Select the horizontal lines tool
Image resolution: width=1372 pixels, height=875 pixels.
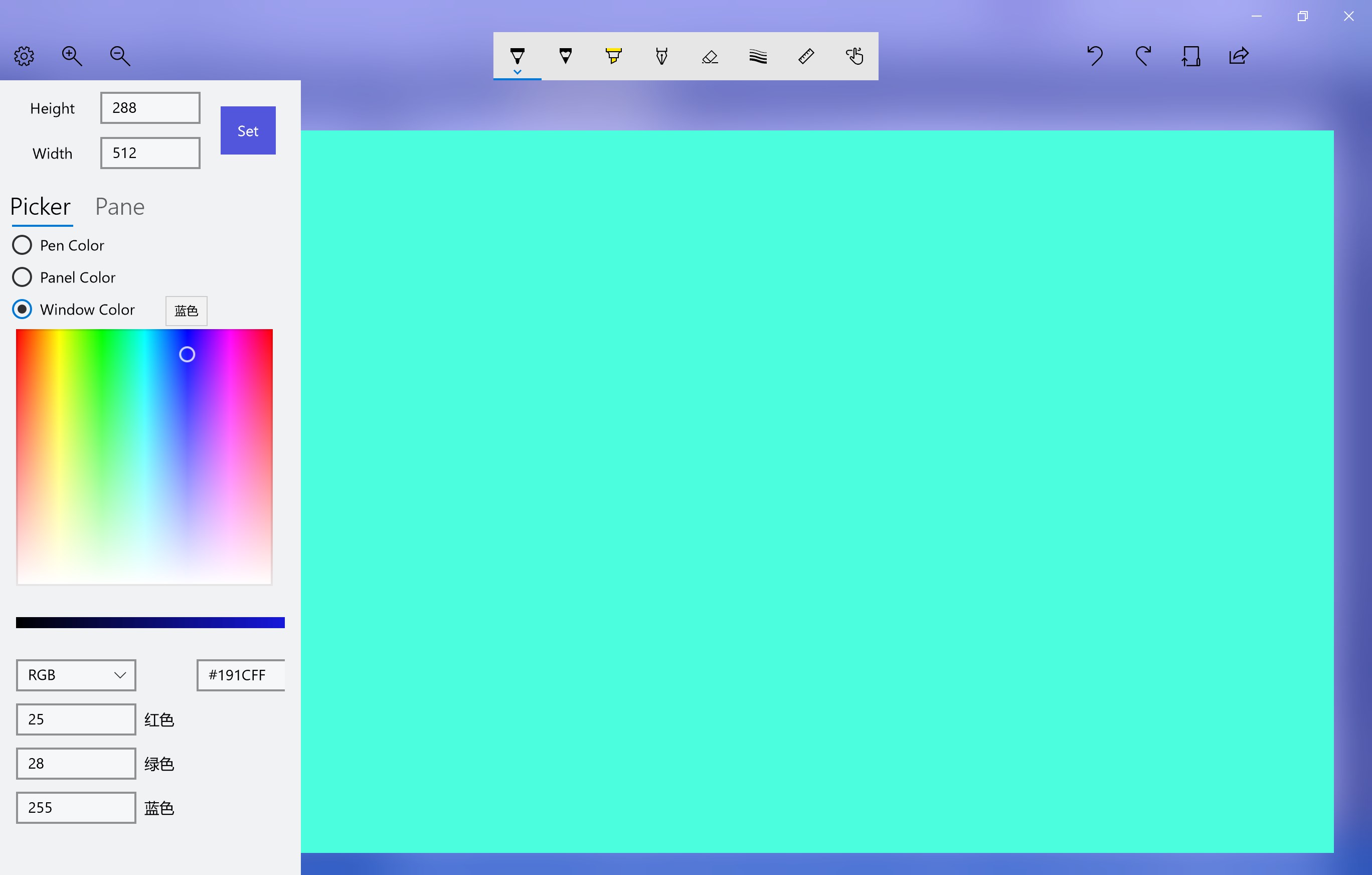pyautogui.click(x=758, y=56)
